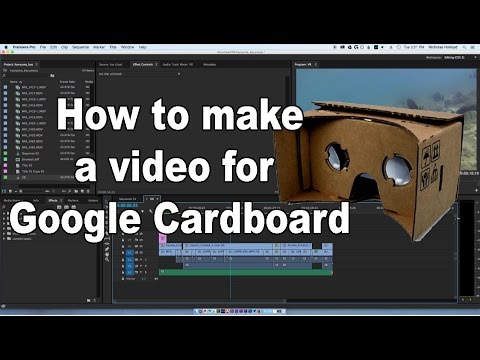Screen dimensions: 480x360
Task: Sort the Project list by the Name column
Action: click(14, 82)
